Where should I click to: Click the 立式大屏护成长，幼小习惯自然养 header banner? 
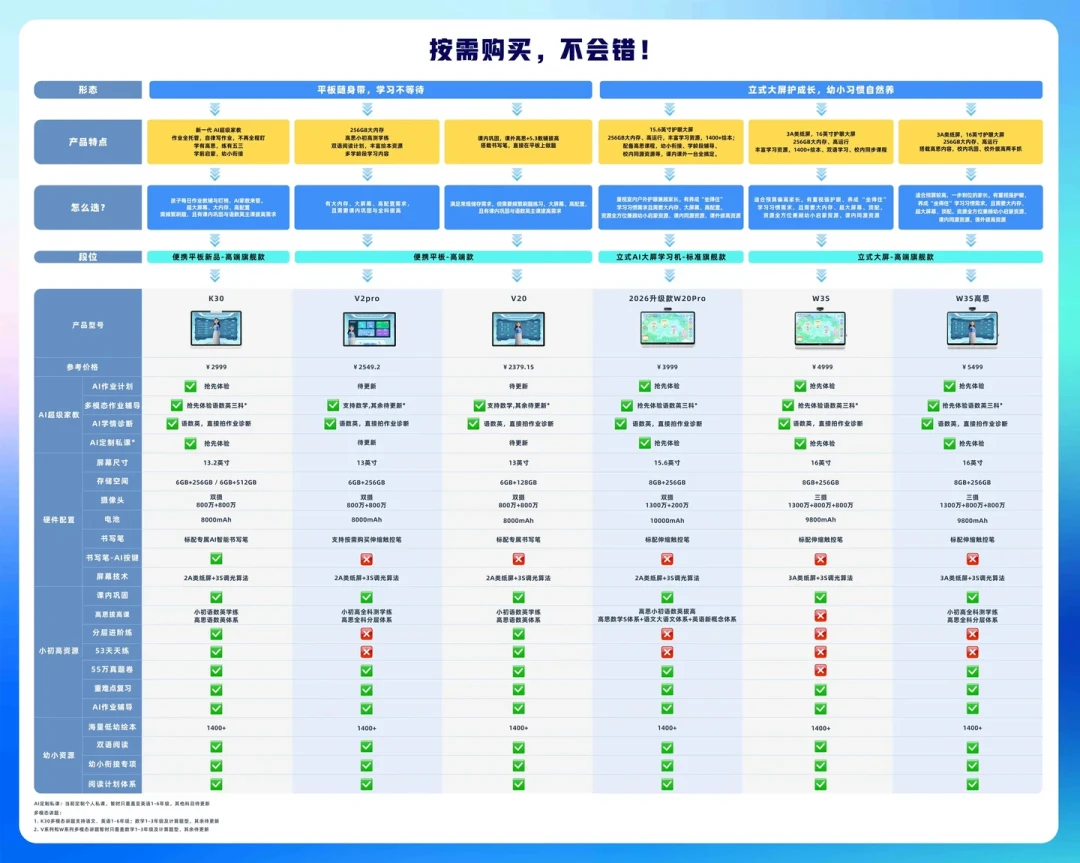tap(821, 90)
